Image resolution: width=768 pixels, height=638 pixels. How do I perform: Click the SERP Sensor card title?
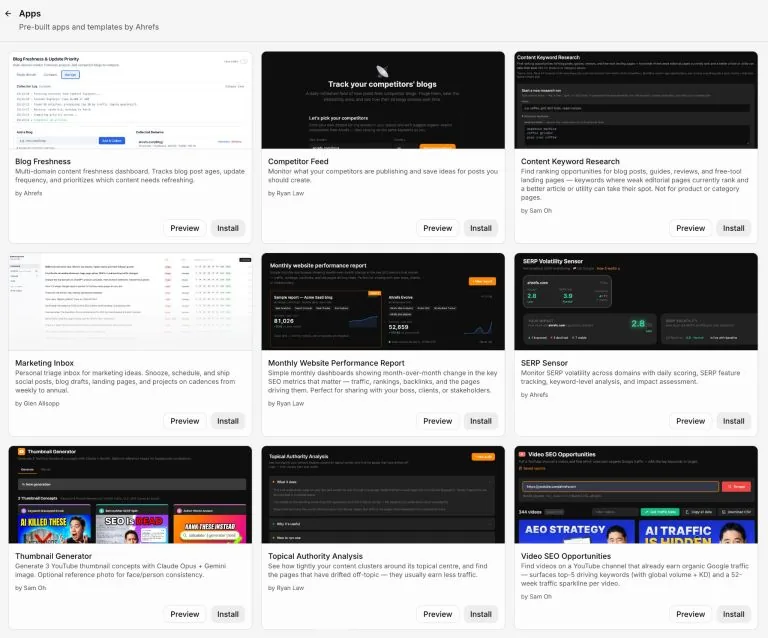(x=544, y=363)
